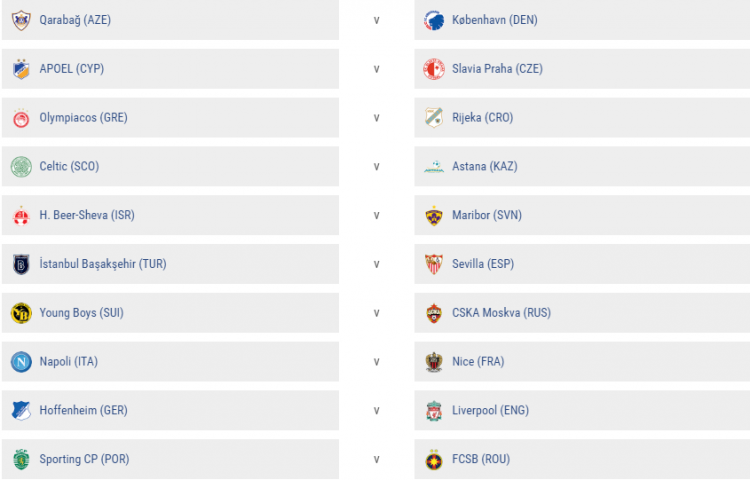
Task: Click the Slavia Praha club crest
Action: pos(434,69)
